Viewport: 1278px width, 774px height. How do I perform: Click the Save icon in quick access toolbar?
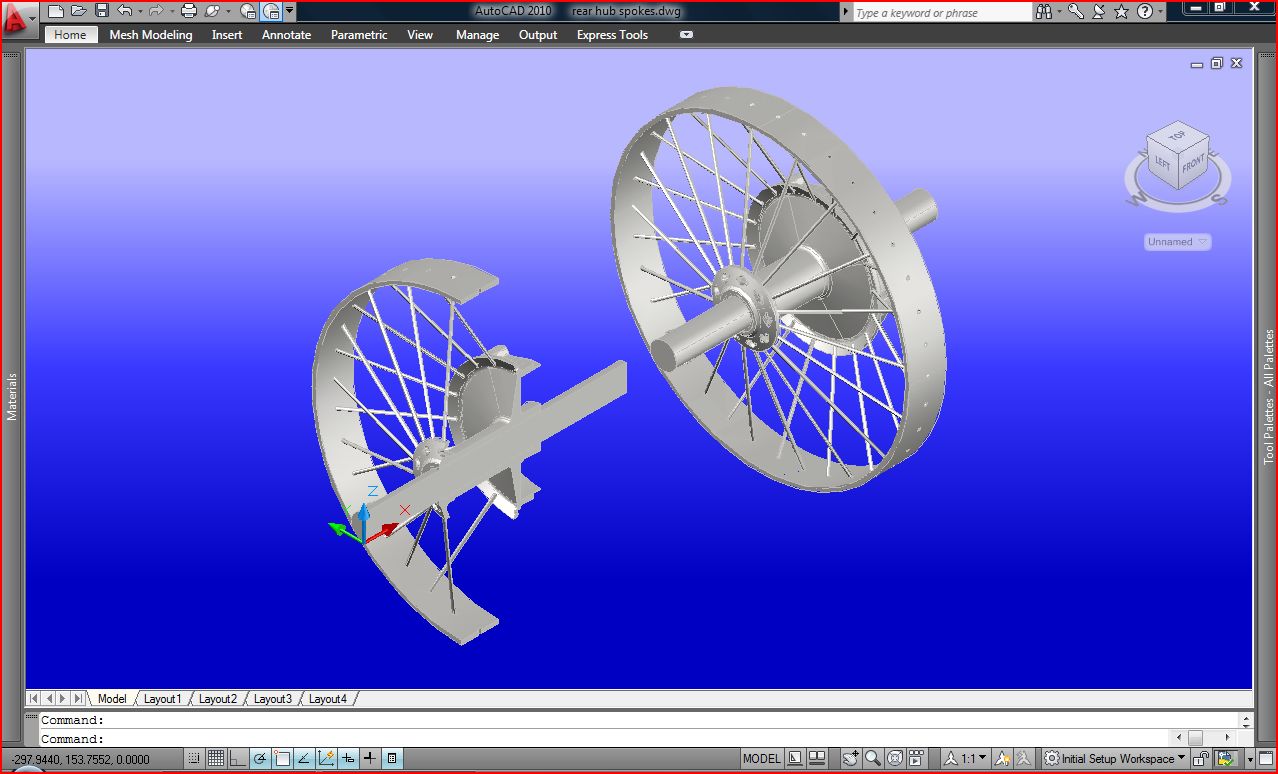102,11
